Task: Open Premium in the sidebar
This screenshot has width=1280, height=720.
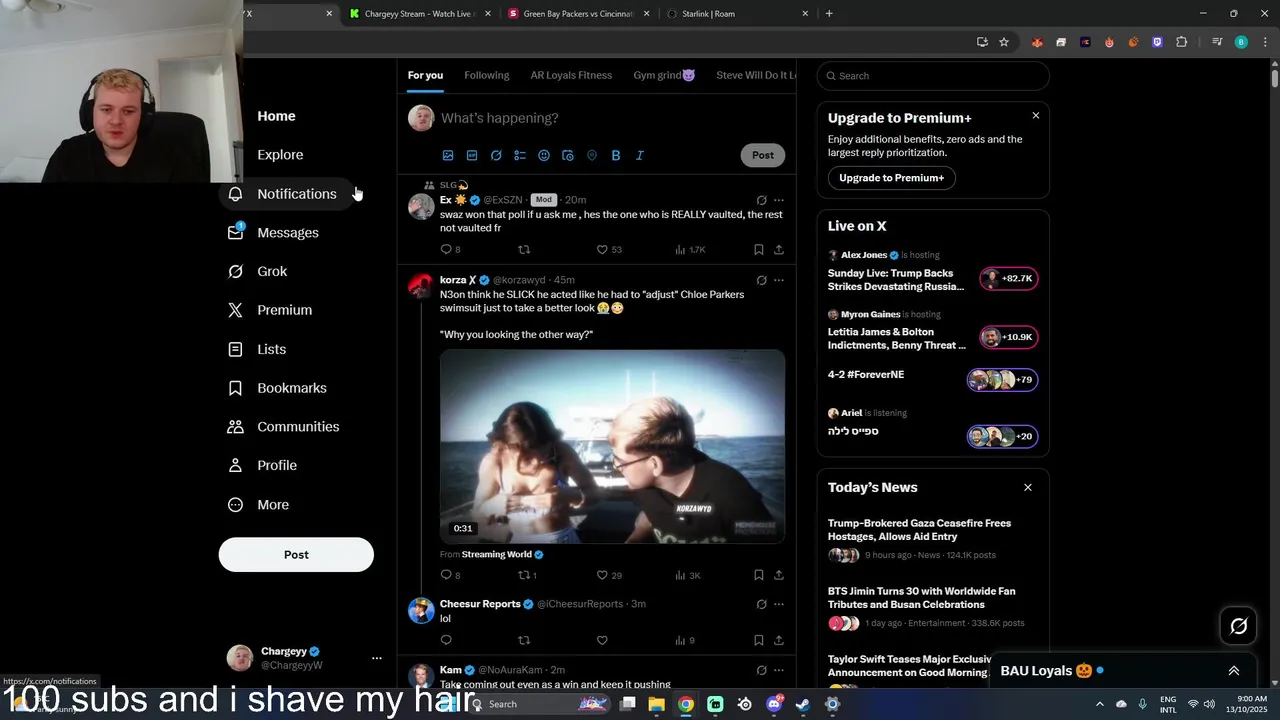Action: (270, 310)
